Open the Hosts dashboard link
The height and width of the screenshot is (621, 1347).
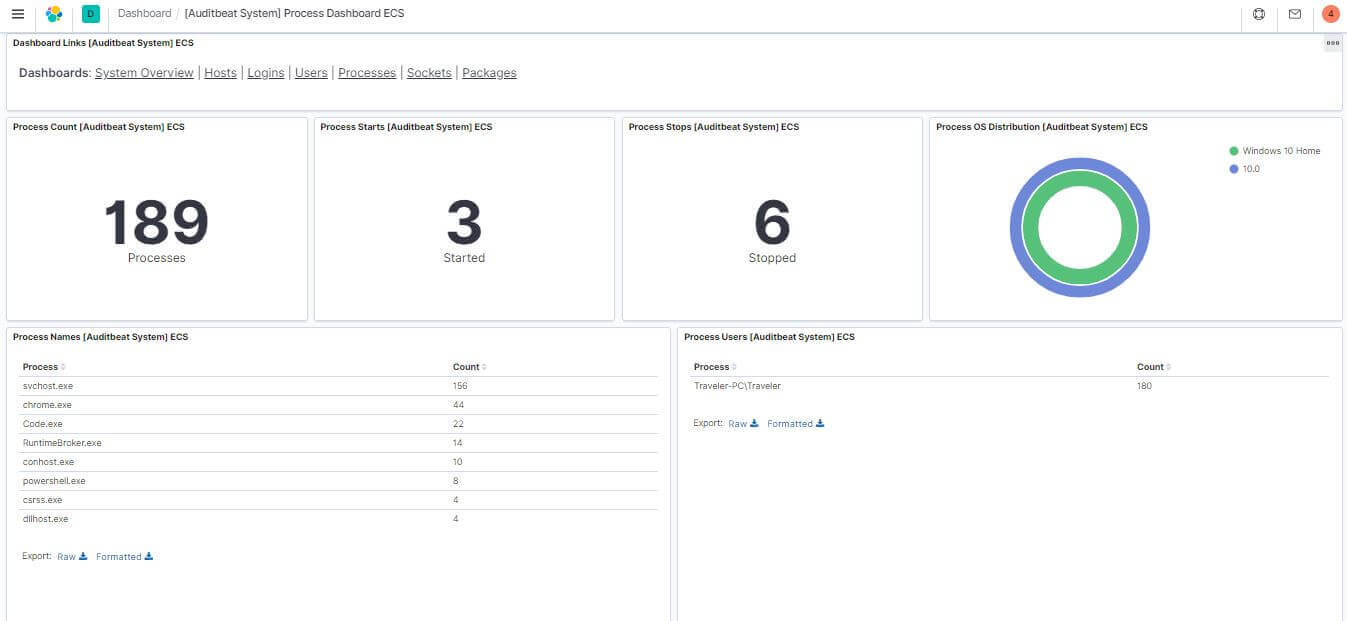tap(220, 72)
